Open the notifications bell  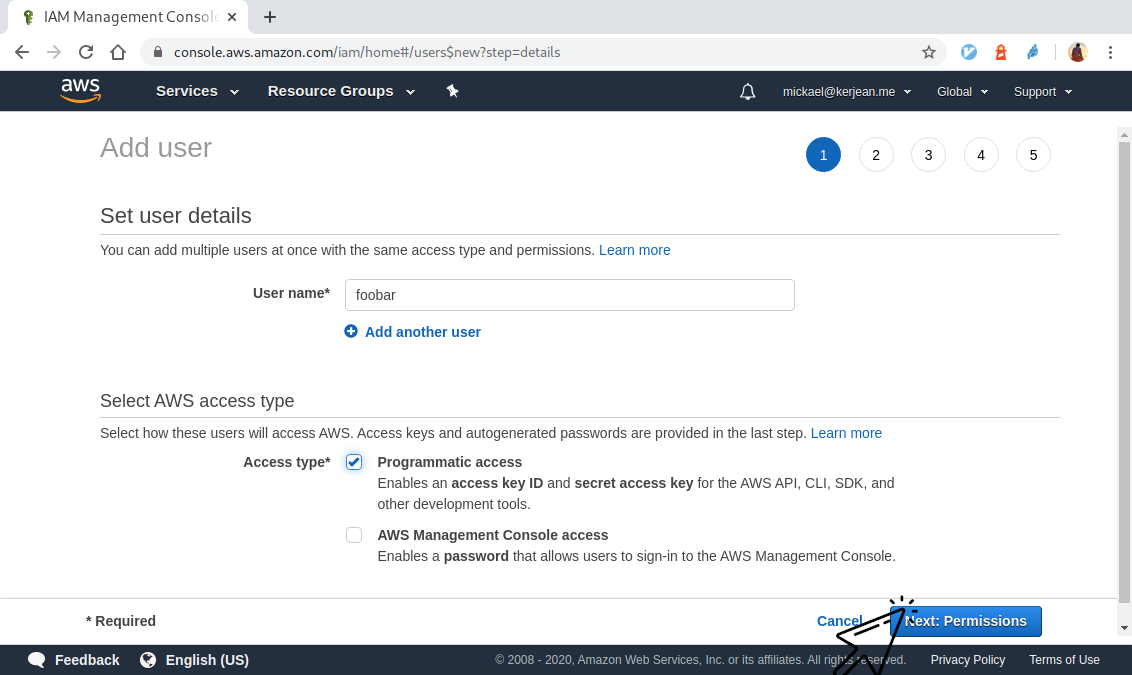(748, 92)
